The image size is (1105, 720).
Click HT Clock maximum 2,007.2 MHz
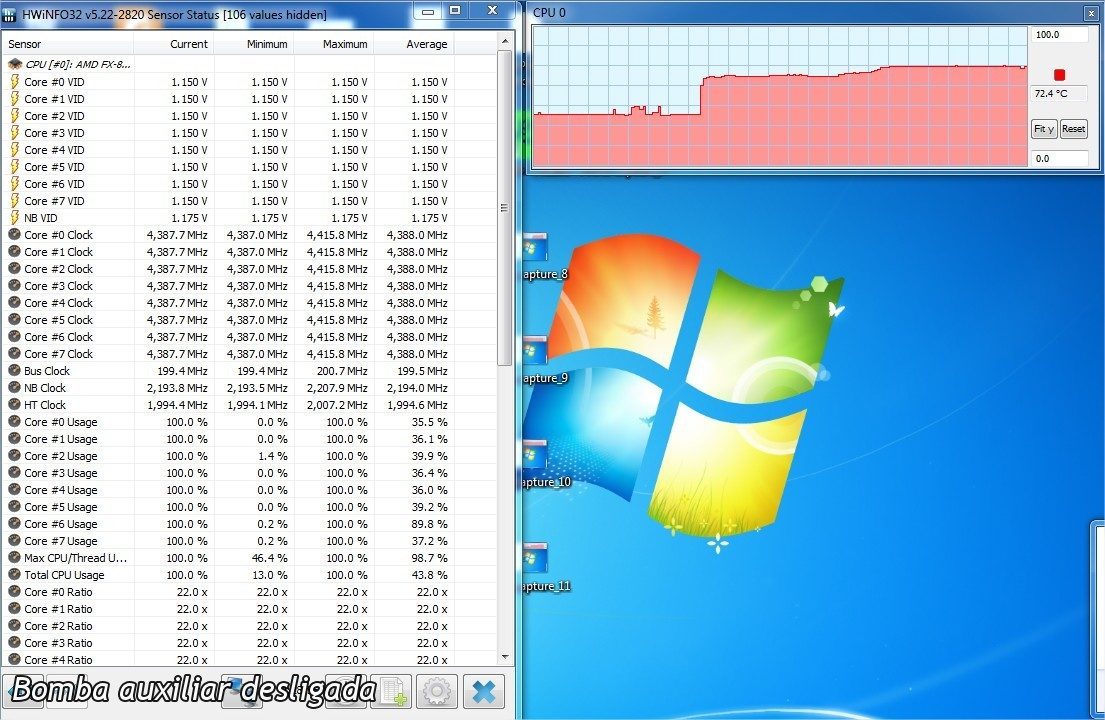click(337, 404)
